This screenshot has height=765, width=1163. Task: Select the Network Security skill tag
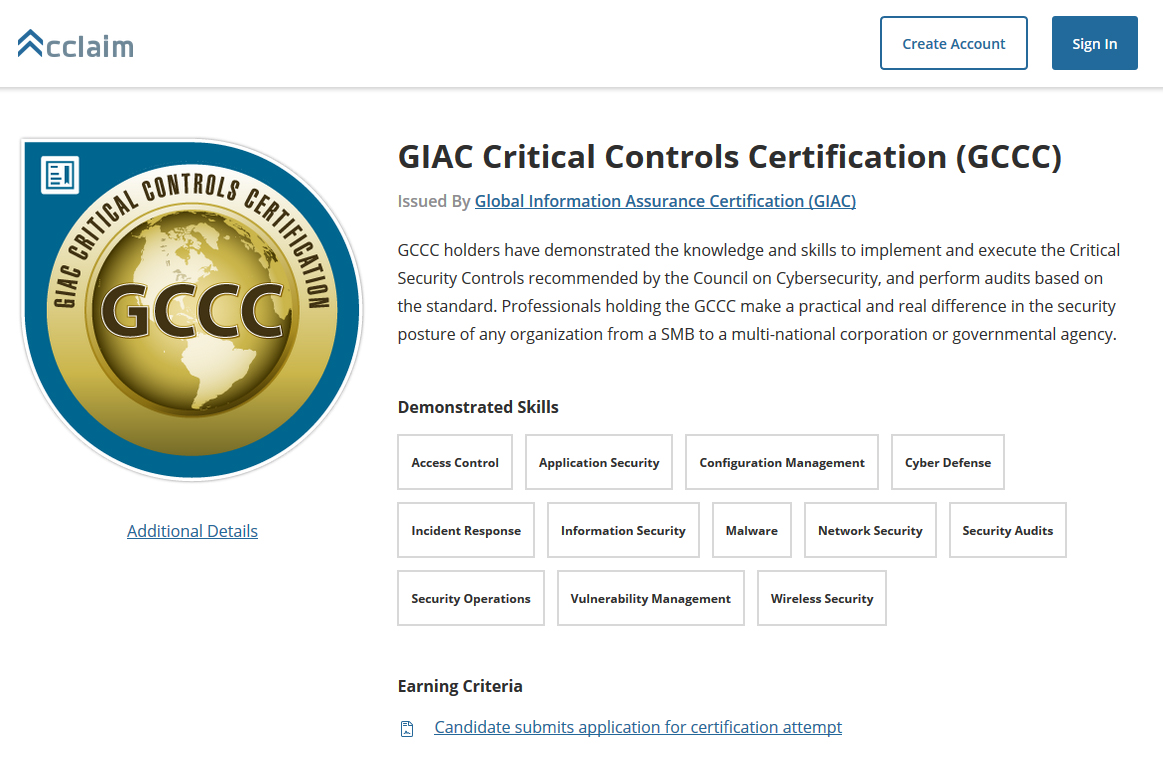pyautogui.click(x=870, y=531)
